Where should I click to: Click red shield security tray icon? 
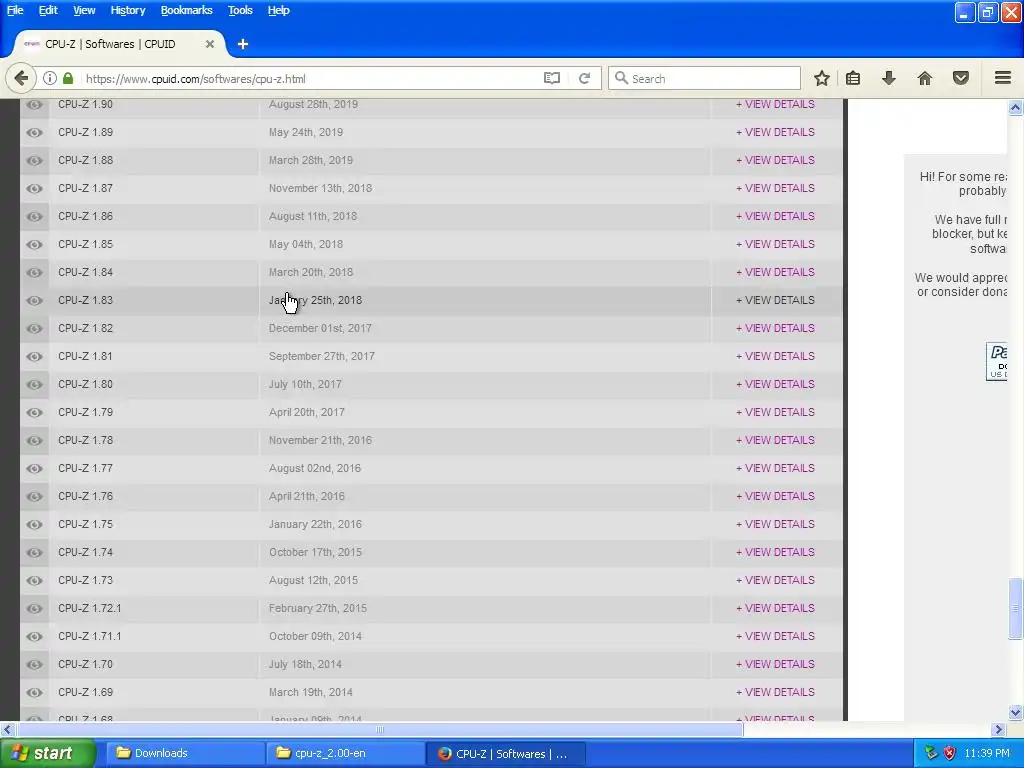[x=950, y=754]
